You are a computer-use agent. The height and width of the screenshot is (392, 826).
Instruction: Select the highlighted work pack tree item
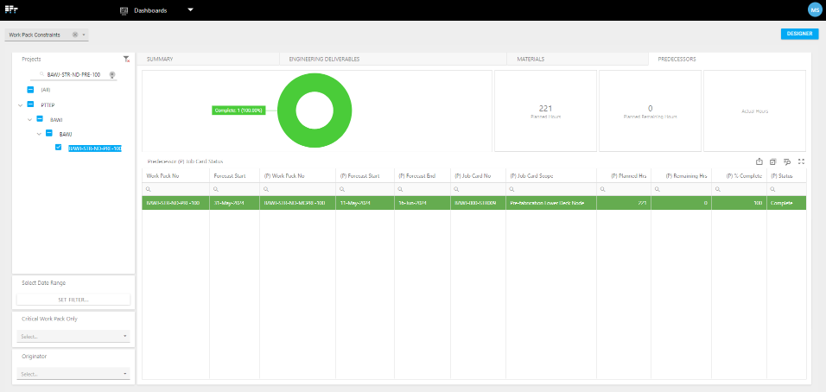click(x=95, y=149)
